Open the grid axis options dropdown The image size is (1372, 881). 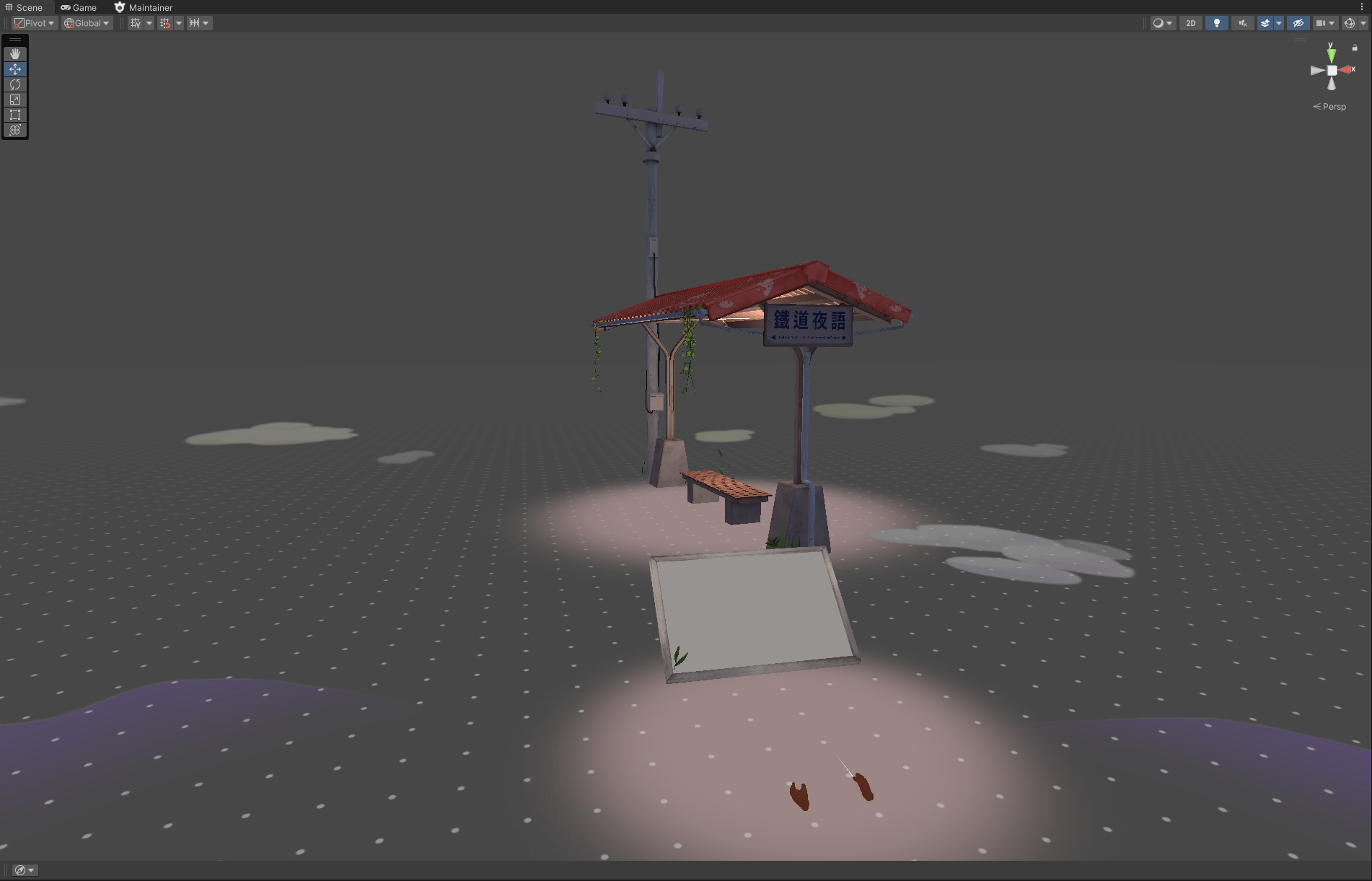coord(149,23)
